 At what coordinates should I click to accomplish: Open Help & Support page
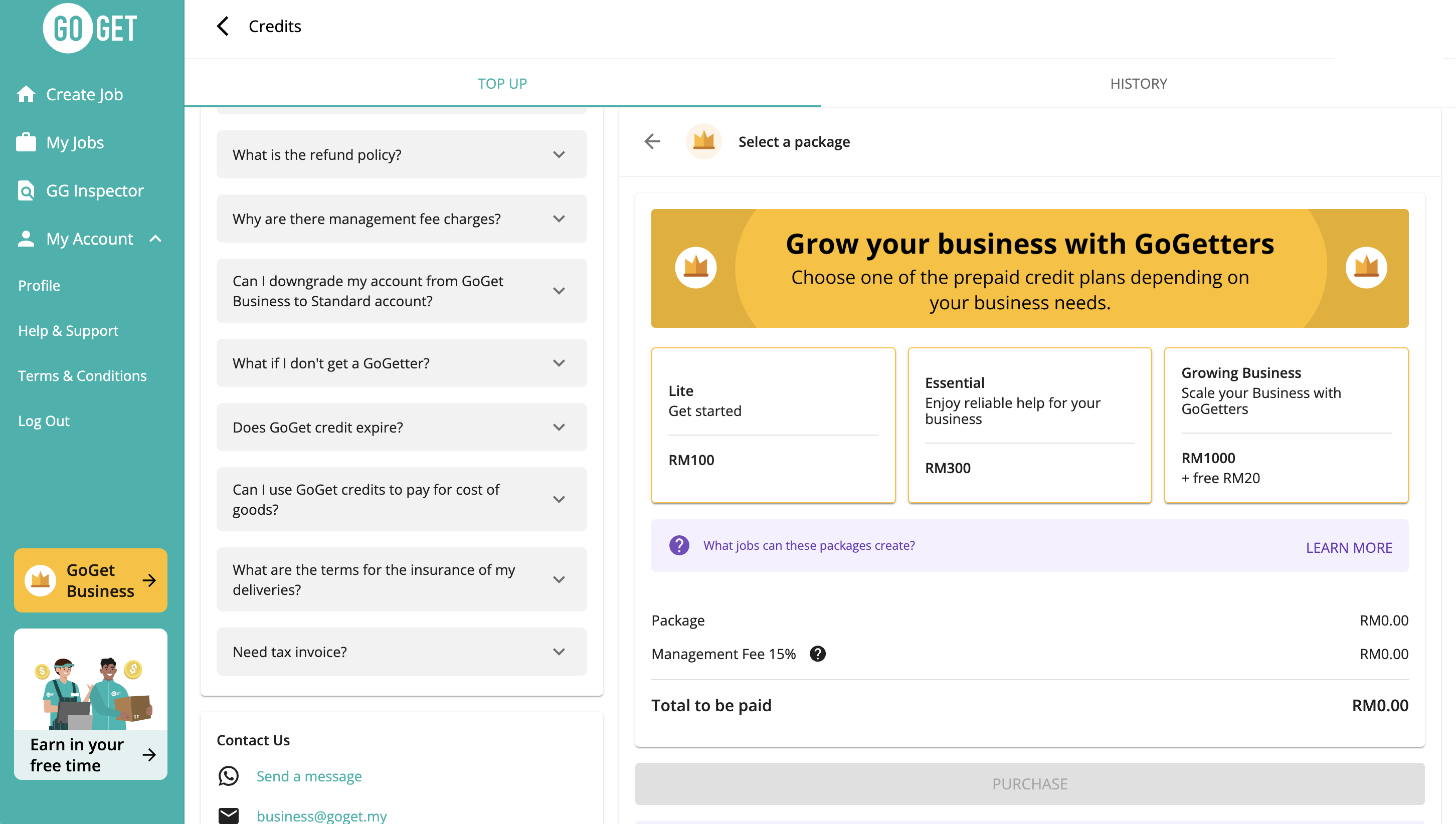[68, 330]
